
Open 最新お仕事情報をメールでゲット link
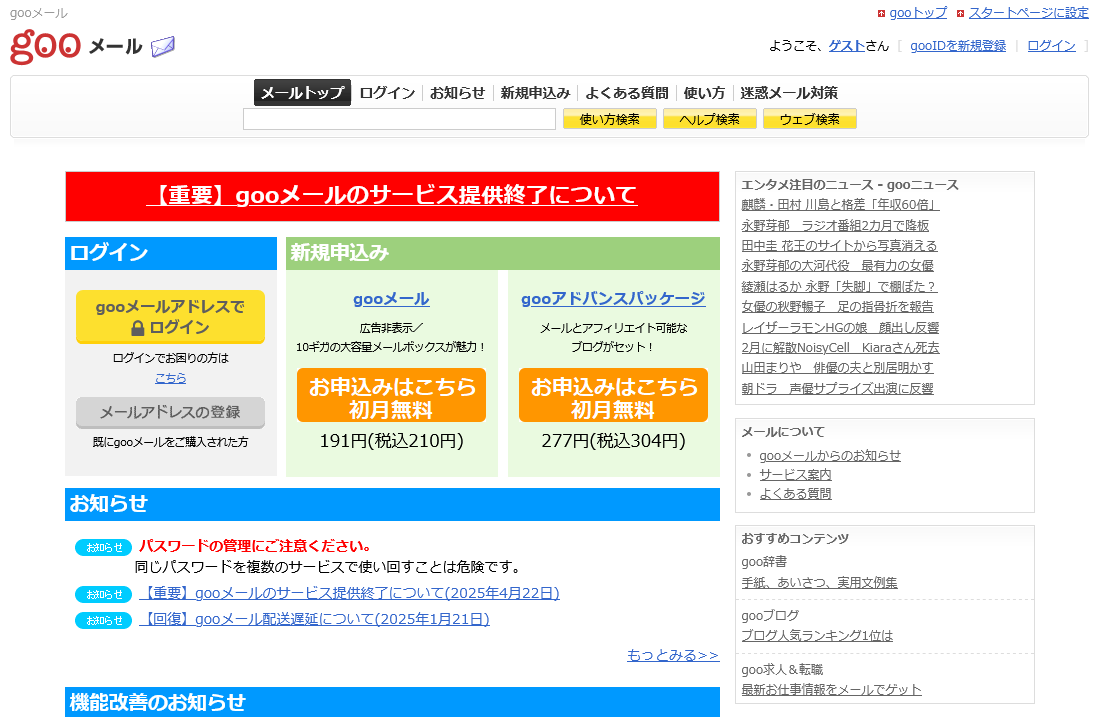tap(831, 690)
